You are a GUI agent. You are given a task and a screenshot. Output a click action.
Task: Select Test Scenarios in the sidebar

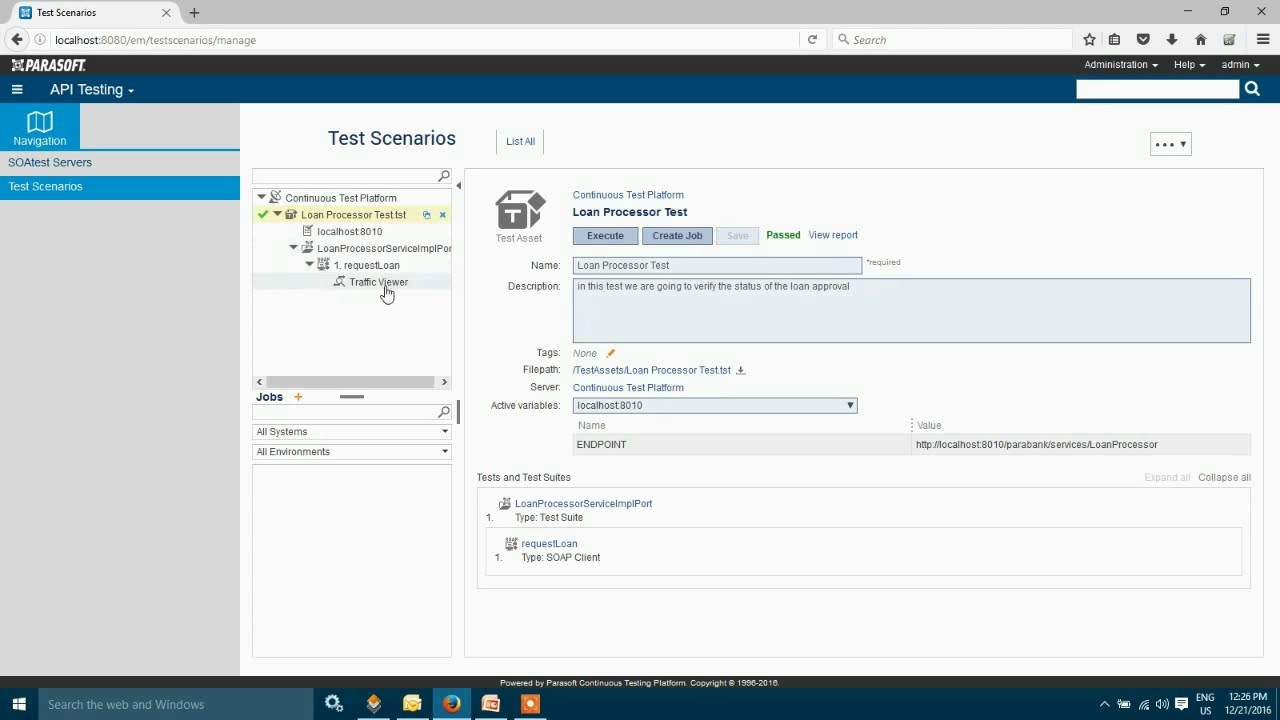tap(120, 186)
